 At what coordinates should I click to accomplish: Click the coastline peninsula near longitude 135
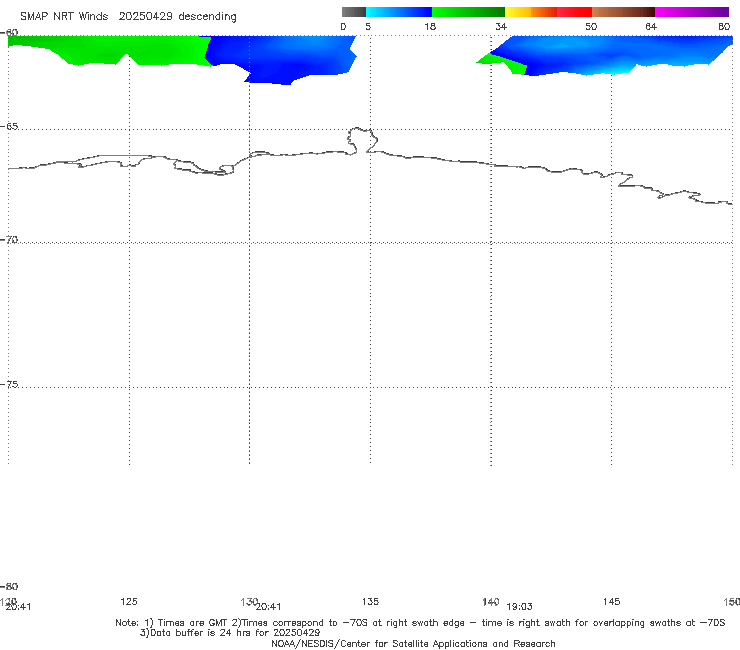coord(362,140)
